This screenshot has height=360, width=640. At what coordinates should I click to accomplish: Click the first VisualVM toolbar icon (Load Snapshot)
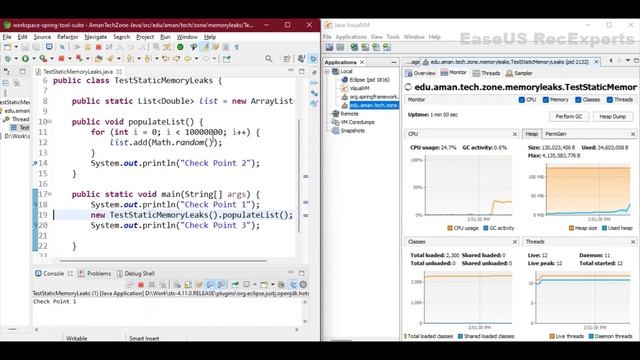pyautogui.click(x=329, y=47)
